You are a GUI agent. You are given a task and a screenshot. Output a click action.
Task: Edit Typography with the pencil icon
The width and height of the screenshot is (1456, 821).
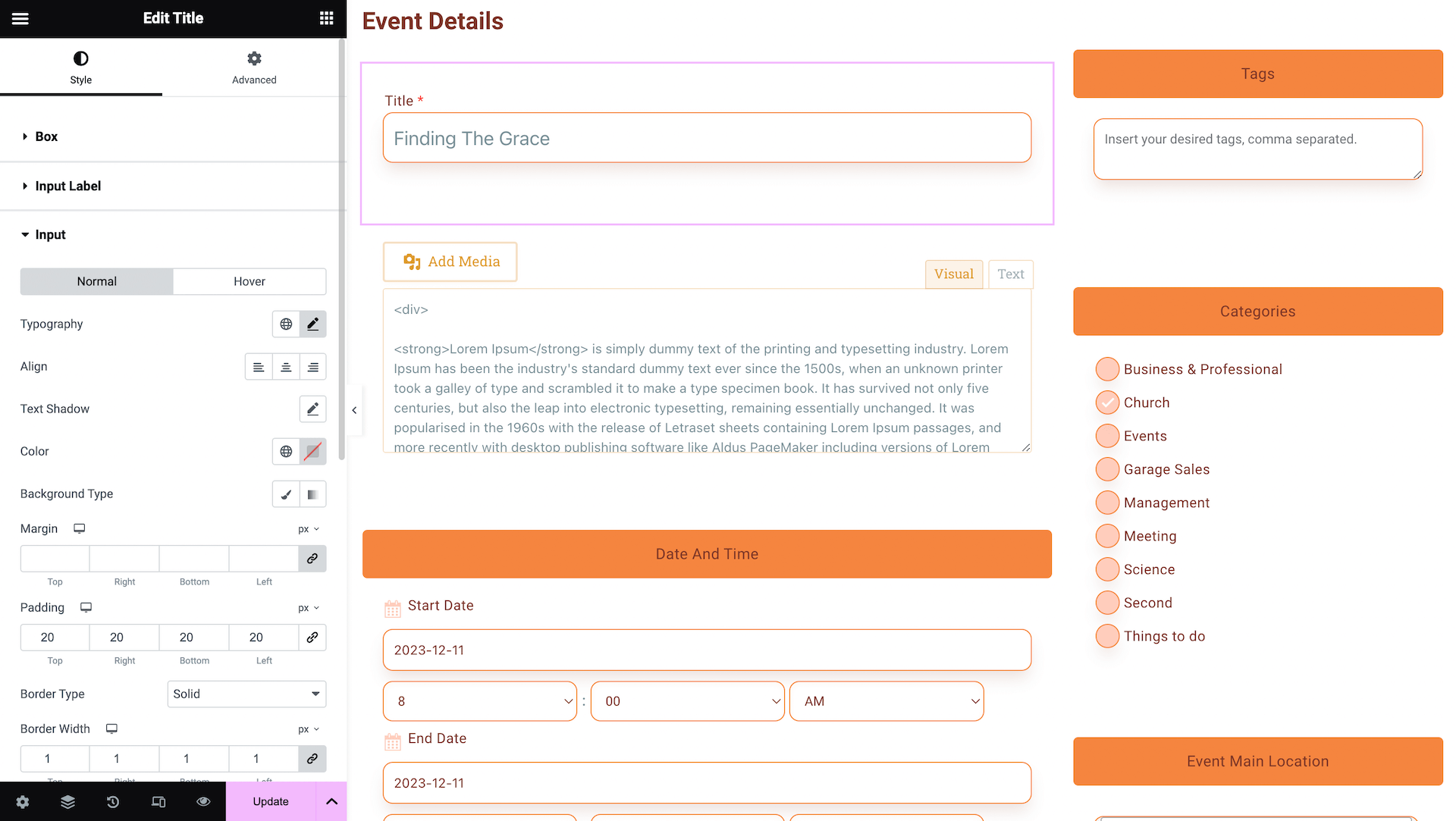point(312,324)
